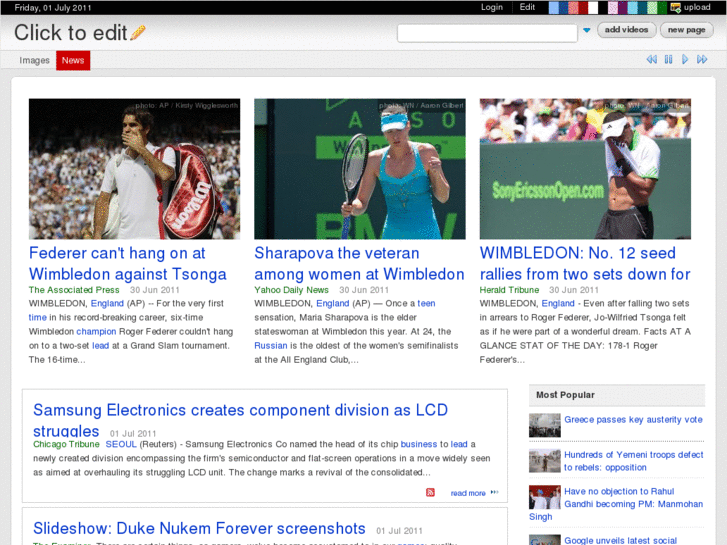The height and width of the screenshot is (545, 727).
Task: Open Google unveils latest social story
Action: click(620, 540)
